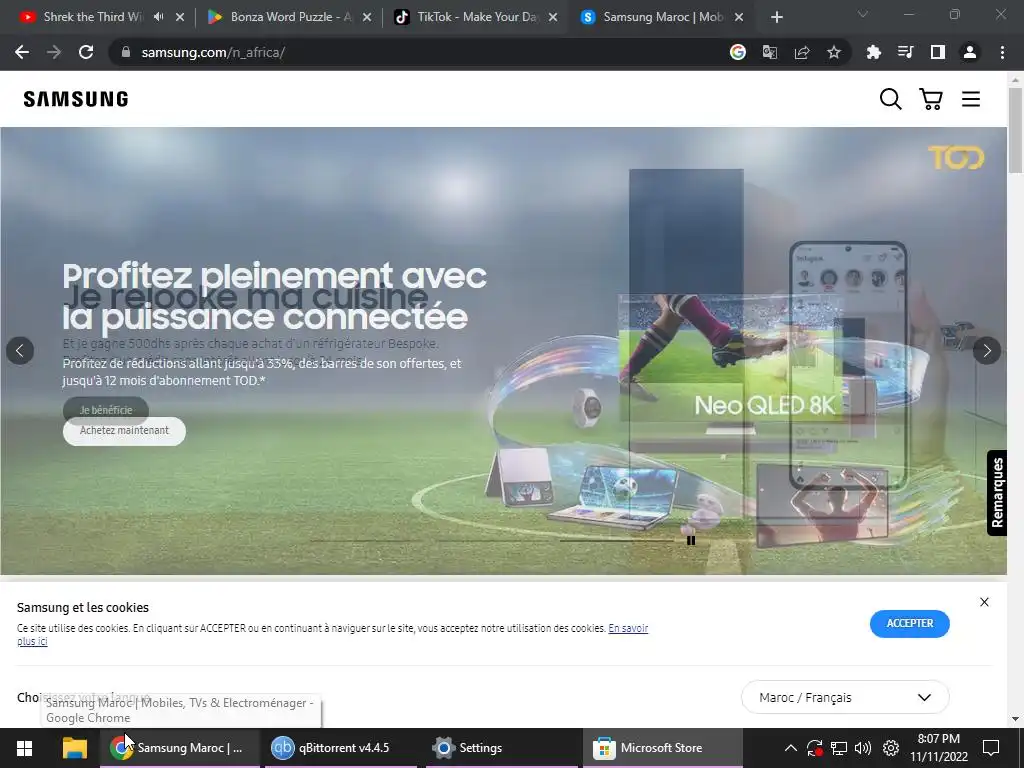The width and height of the screenshot is (1024, 768).
Task: Click the address bar URL field
Action: pyautogui.click(x=418, y=52)
